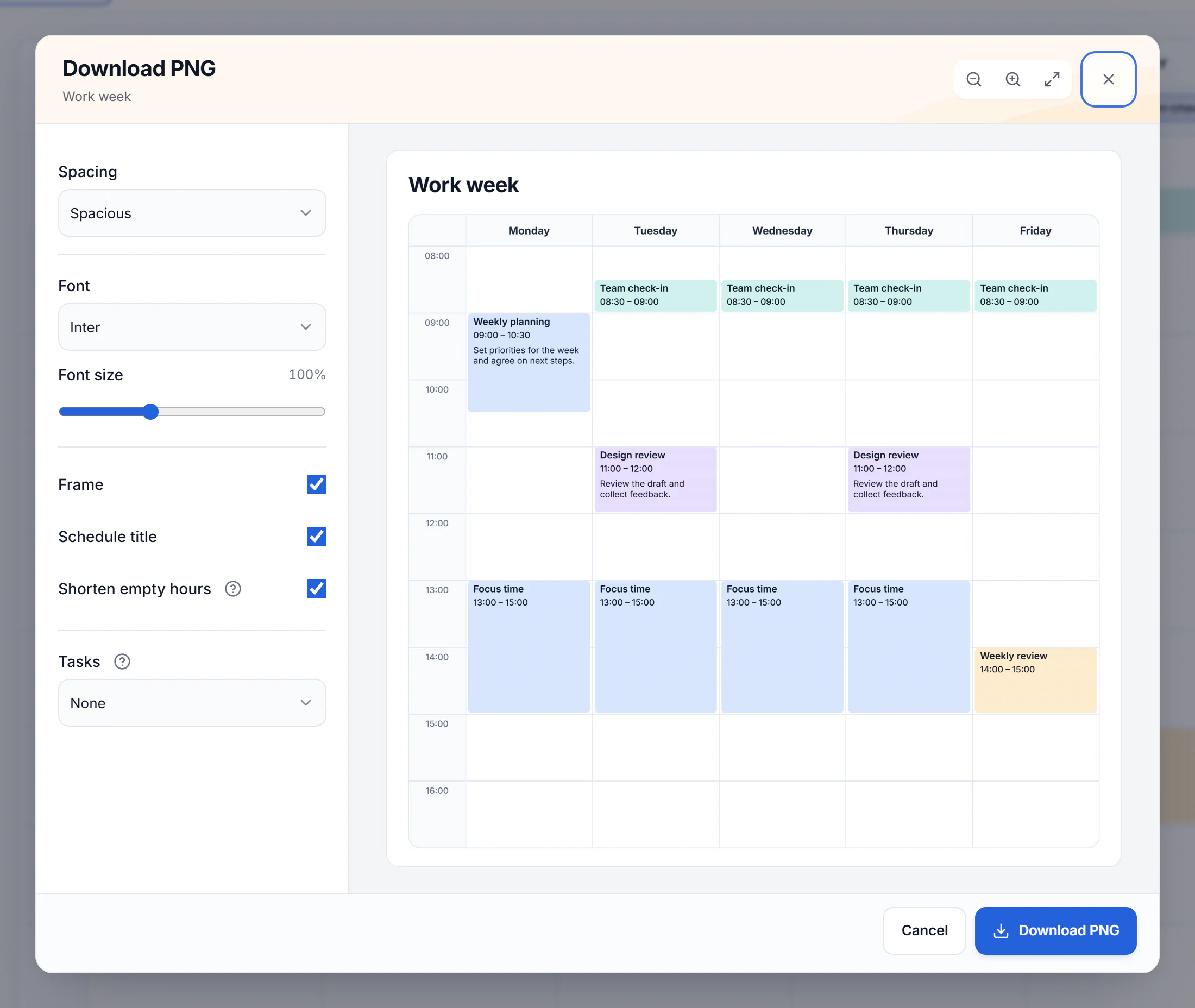Click Wednesday's Team check-in event
This screenshot has width=1195, height=1008.
782,295
